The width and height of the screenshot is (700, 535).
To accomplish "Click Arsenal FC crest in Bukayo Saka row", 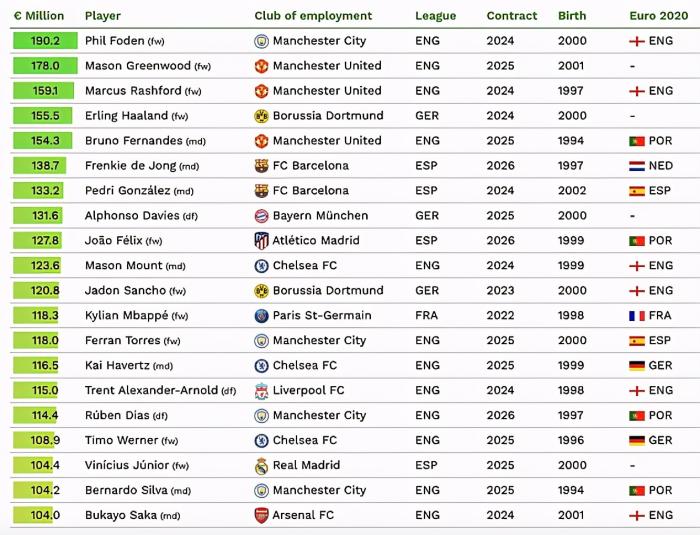I will coord(262,516).
